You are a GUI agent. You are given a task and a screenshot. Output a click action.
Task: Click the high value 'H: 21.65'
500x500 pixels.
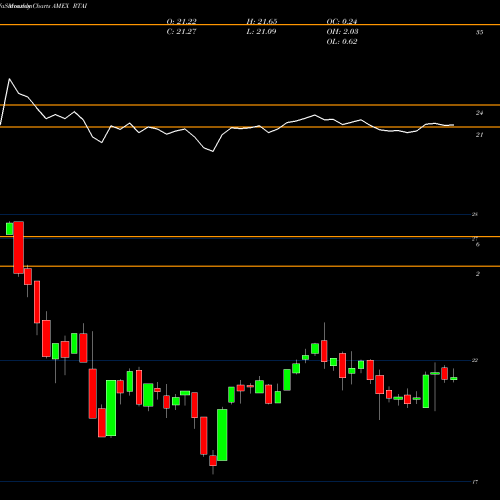pyautogui.click(x=262, y=21)
